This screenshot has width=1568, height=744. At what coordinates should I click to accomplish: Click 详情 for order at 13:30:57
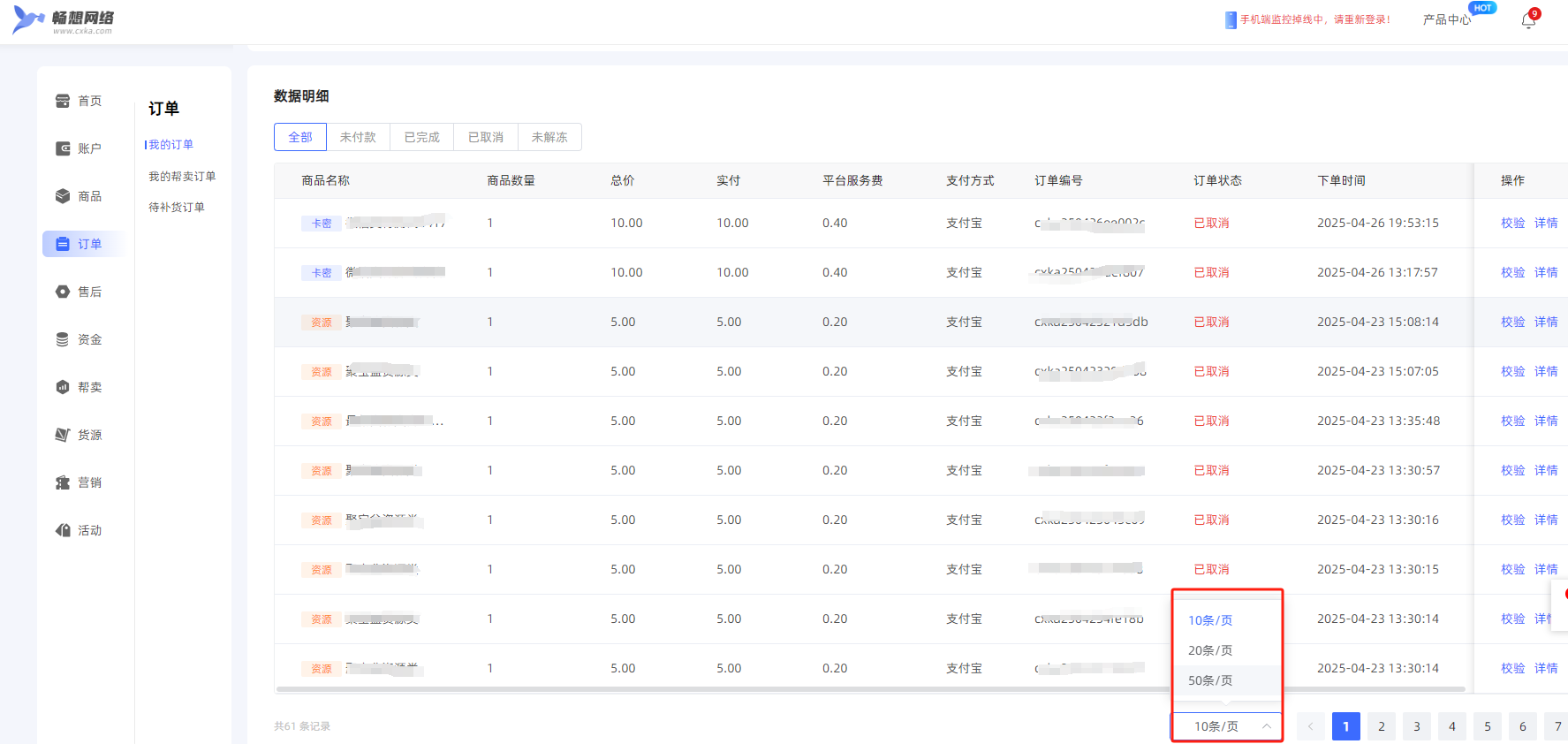[x=1546, y=471]
